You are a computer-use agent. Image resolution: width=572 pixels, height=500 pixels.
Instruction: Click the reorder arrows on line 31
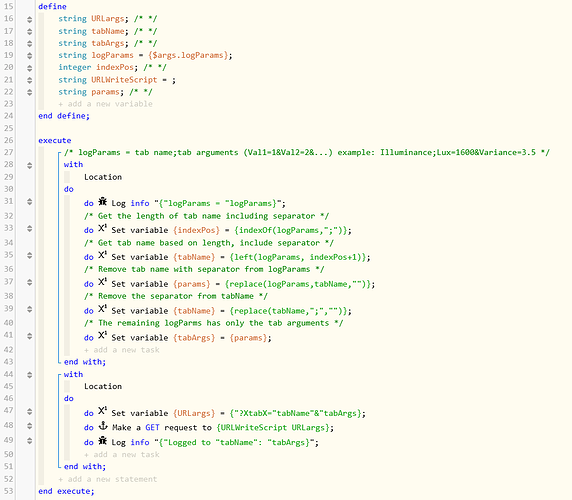coord(30,202)
